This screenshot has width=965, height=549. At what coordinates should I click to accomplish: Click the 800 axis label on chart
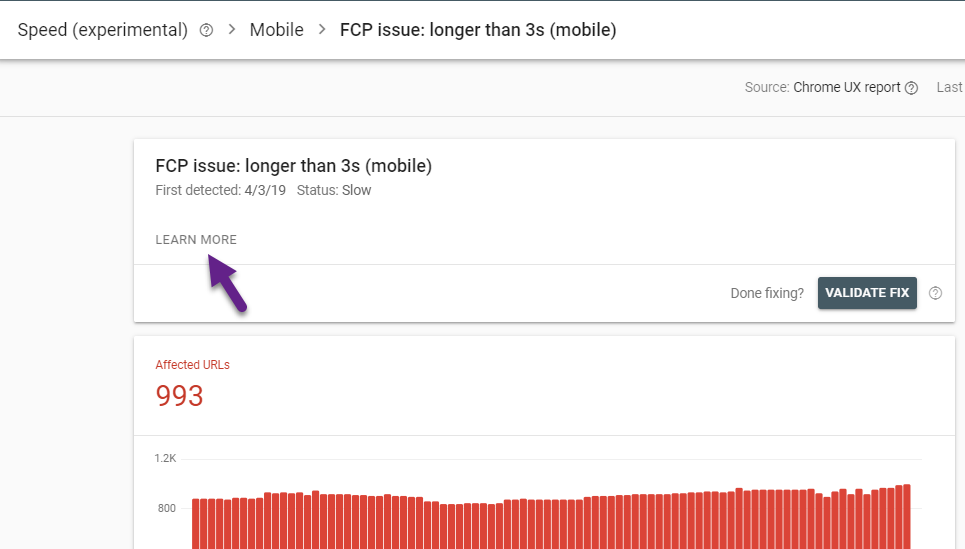[x=165, y=508]
